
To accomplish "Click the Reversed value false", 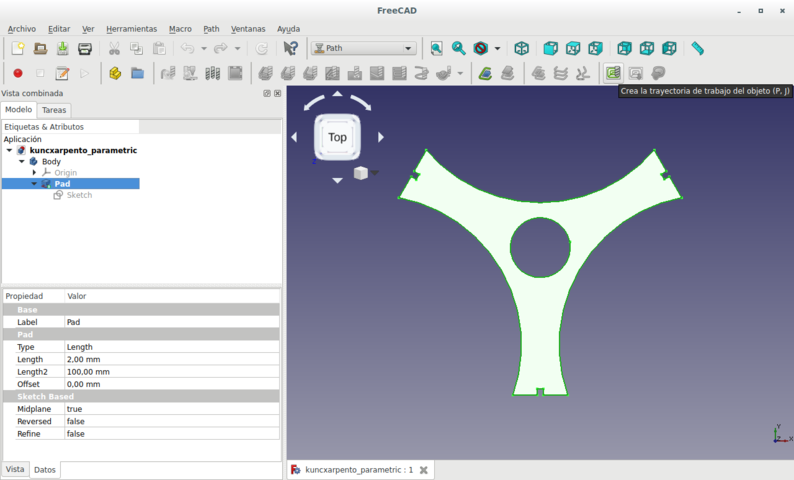I will (172, 421).
